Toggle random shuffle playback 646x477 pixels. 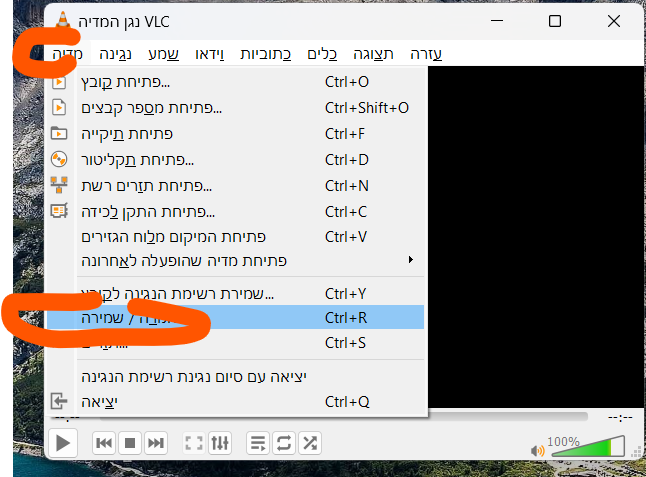tap(310, 443)
